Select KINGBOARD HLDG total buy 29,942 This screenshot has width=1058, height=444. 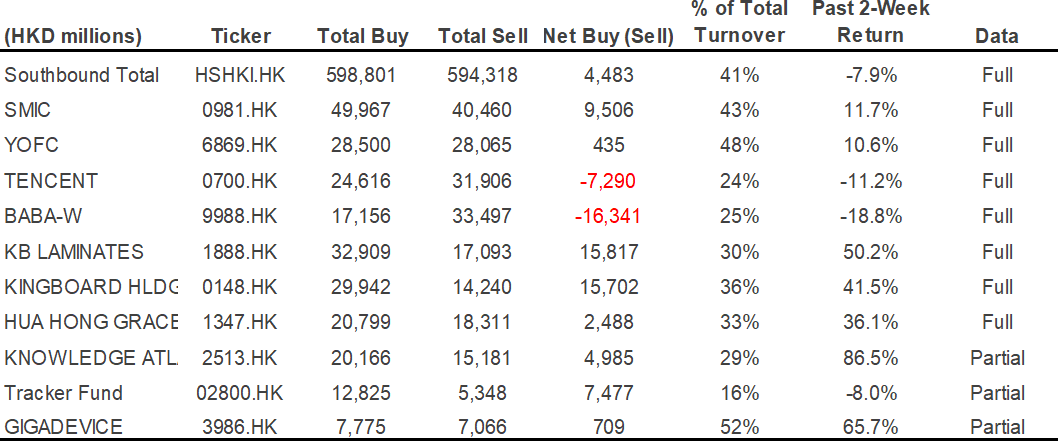(363, 287)
